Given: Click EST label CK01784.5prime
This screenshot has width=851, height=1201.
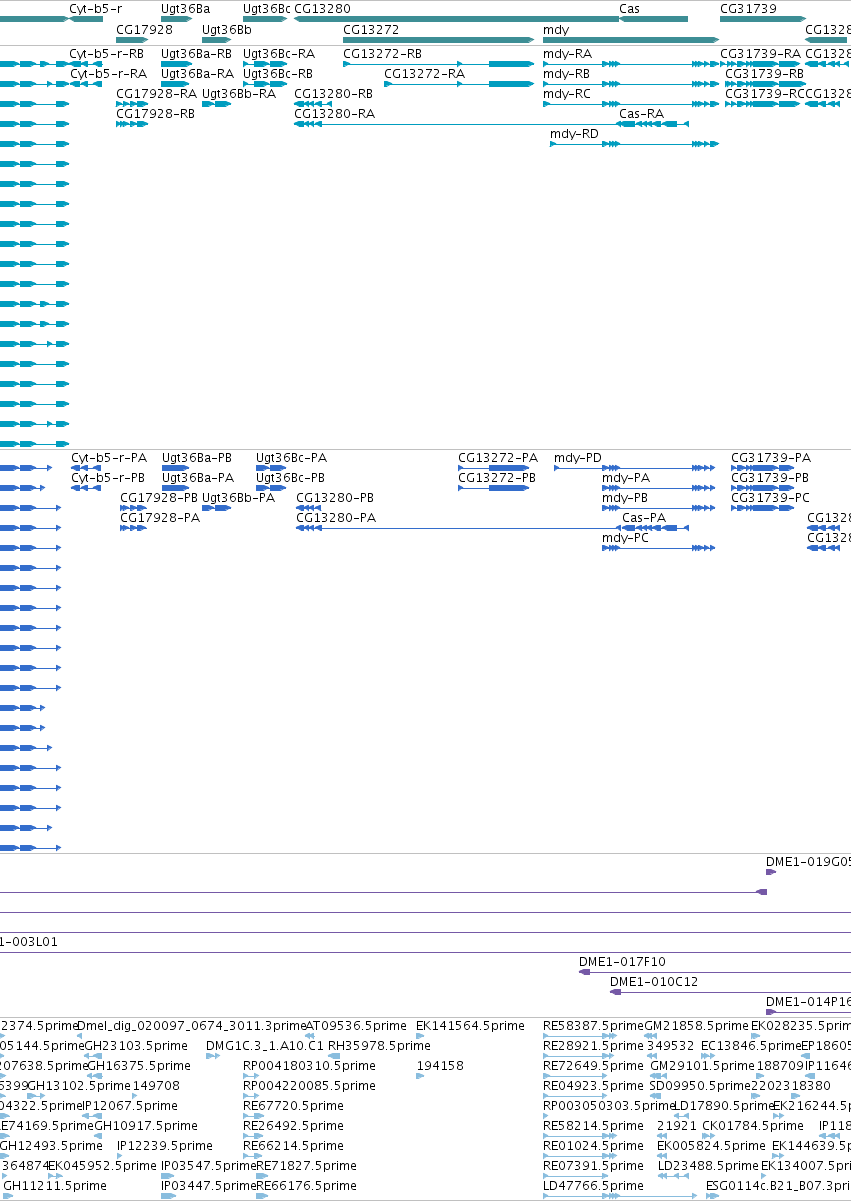Looking at the screenshot, I should (754, 1125).
